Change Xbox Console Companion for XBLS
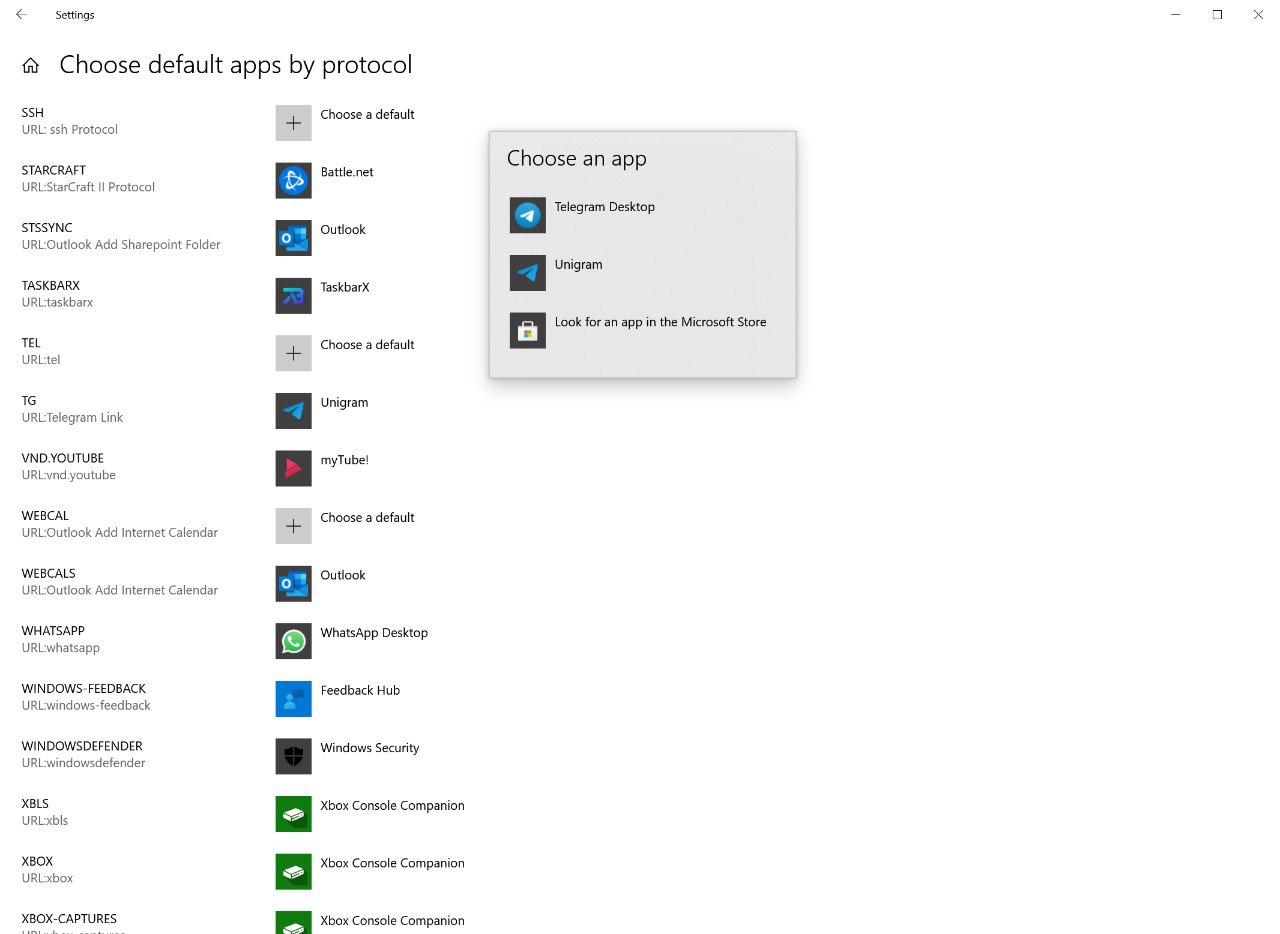Viewport: 1280px width, 934px height. point(392,806)
